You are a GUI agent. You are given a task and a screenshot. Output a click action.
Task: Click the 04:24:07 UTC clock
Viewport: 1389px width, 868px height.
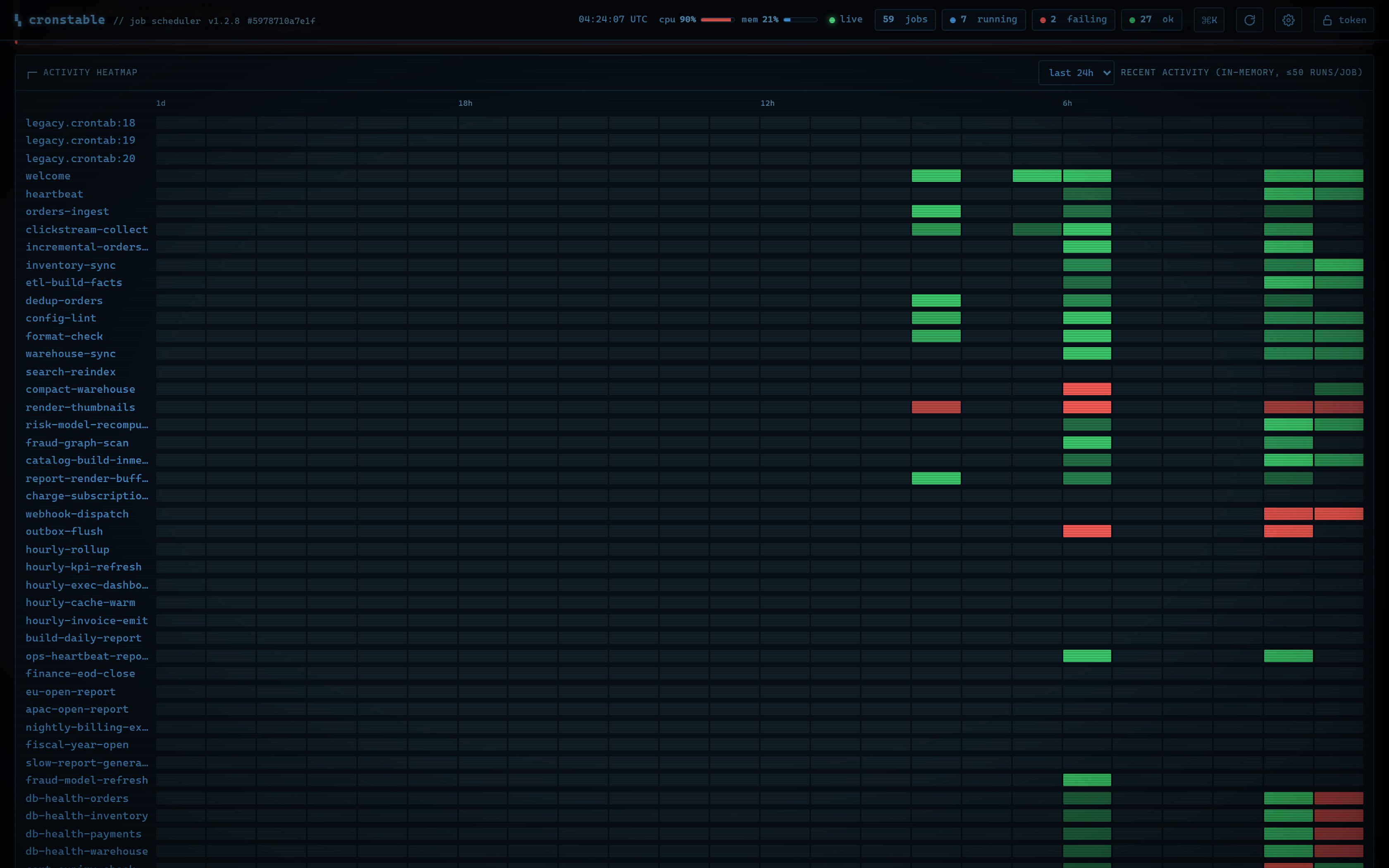point(612,19)
